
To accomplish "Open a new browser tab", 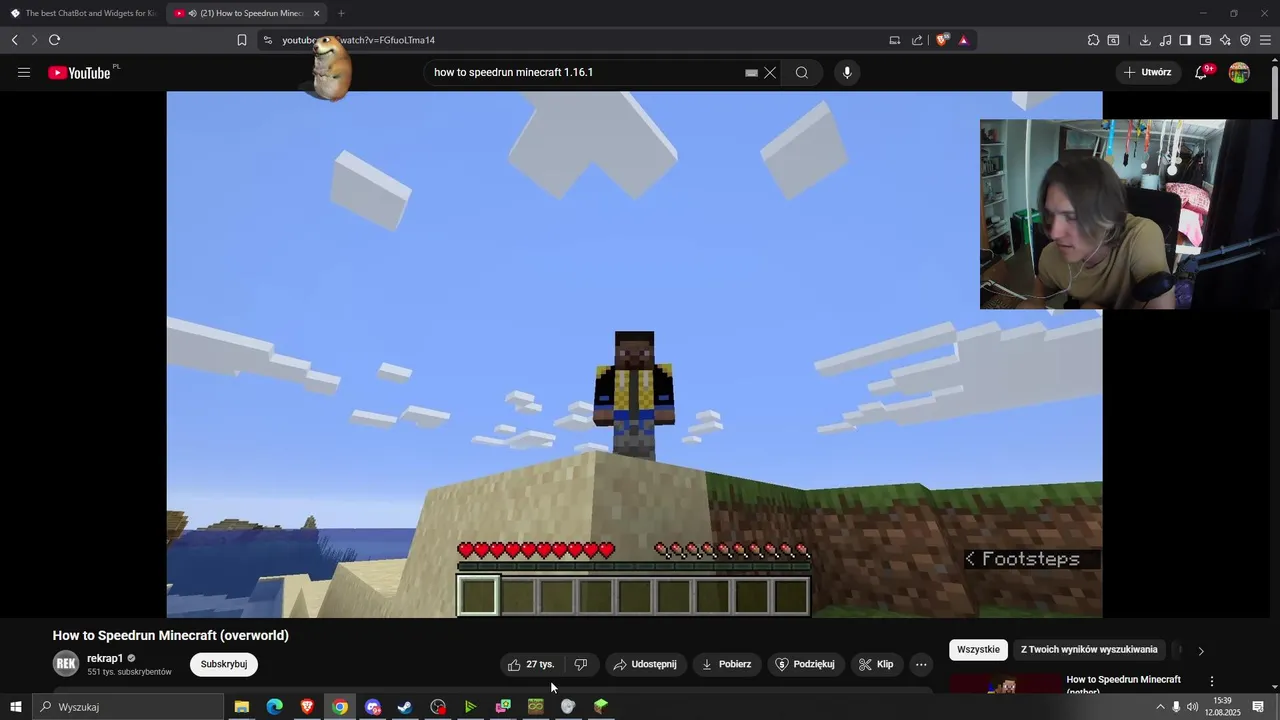I will point(341,13).
